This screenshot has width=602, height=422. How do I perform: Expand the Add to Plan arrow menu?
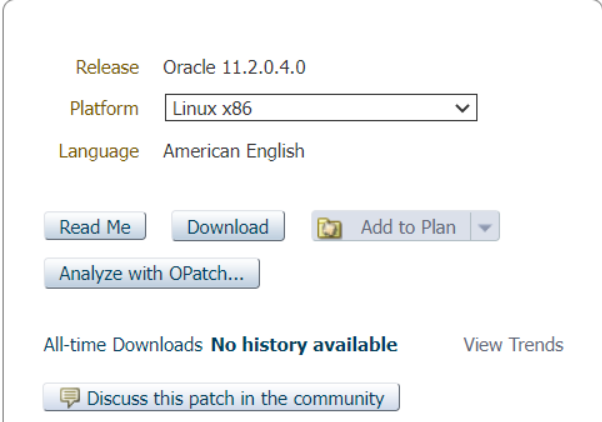coord(484,228)
